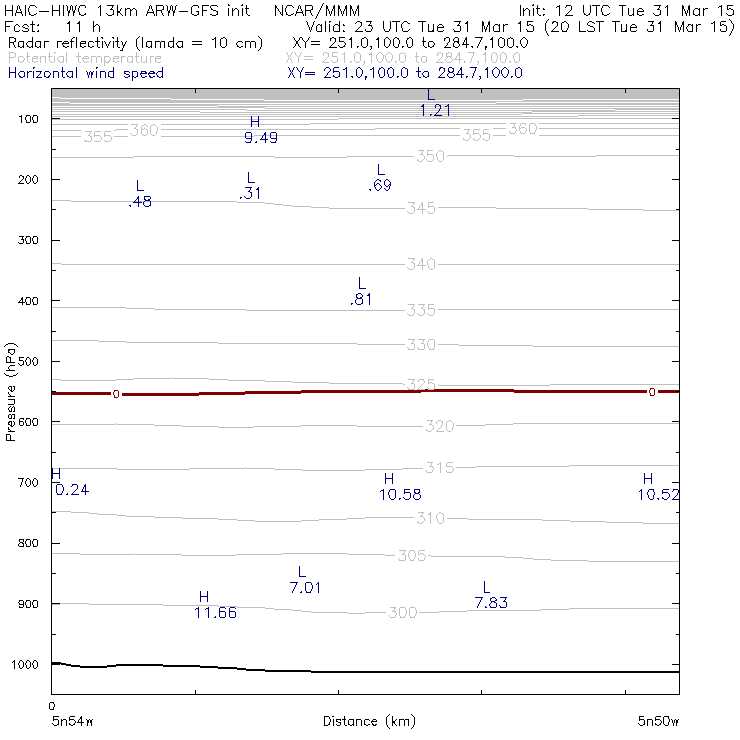This screenshot has width=740, height=740.
Task: Click the "HAIC-HIWC 13km ARW-GFS init" title text
Action: [126, 10]
